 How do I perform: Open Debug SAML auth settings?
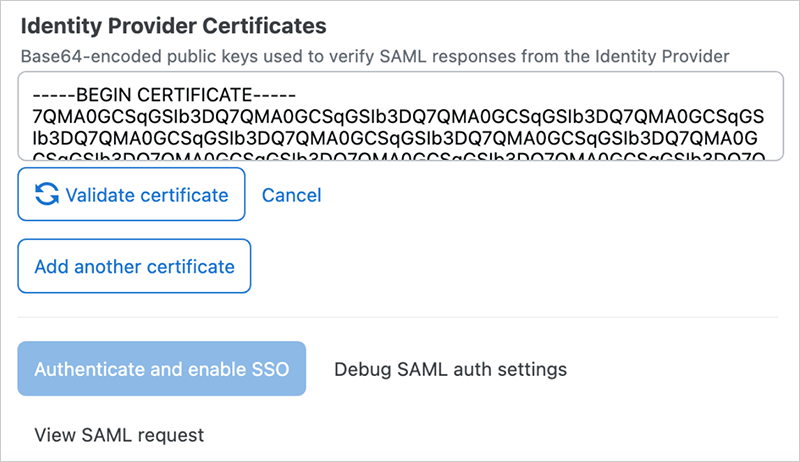(450, 369)
